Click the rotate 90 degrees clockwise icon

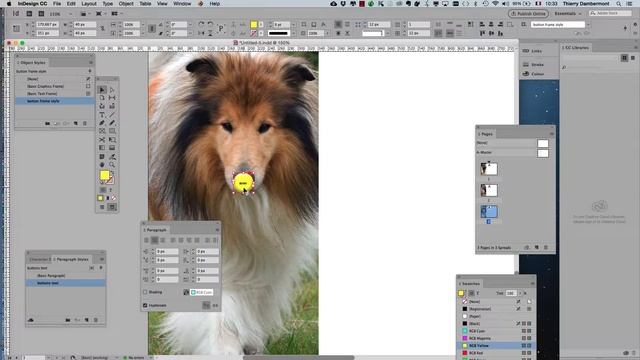pyautogui.click(x=201, y=24)
